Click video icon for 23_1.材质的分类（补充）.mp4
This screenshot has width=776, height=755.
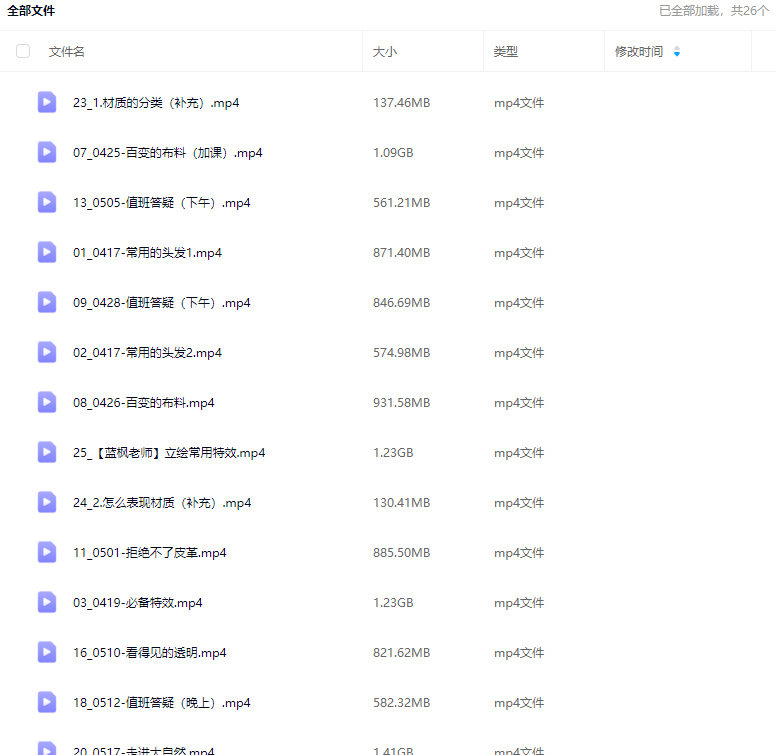coord(47,102)
